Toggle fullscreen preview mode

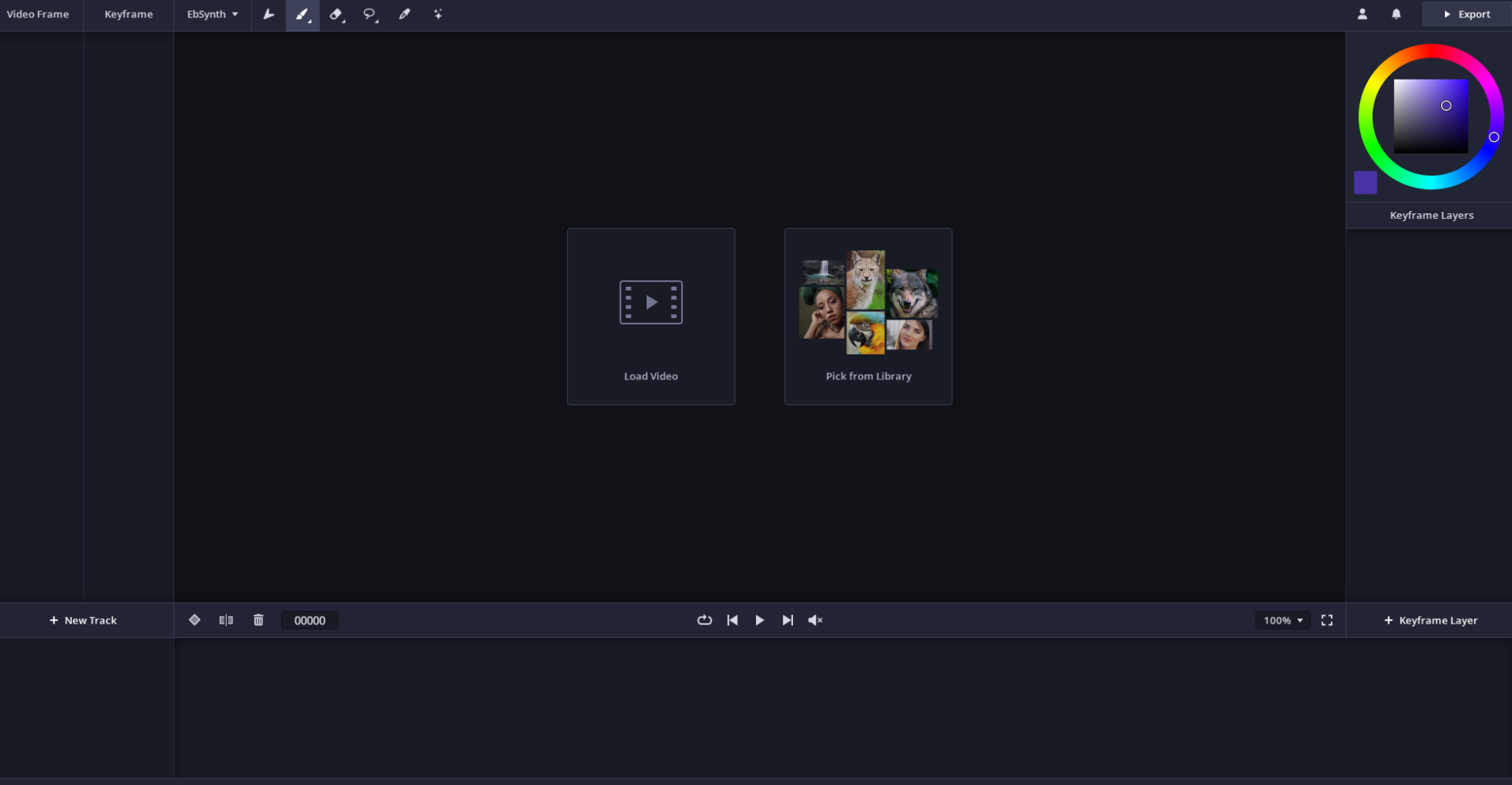(1327, 620)
